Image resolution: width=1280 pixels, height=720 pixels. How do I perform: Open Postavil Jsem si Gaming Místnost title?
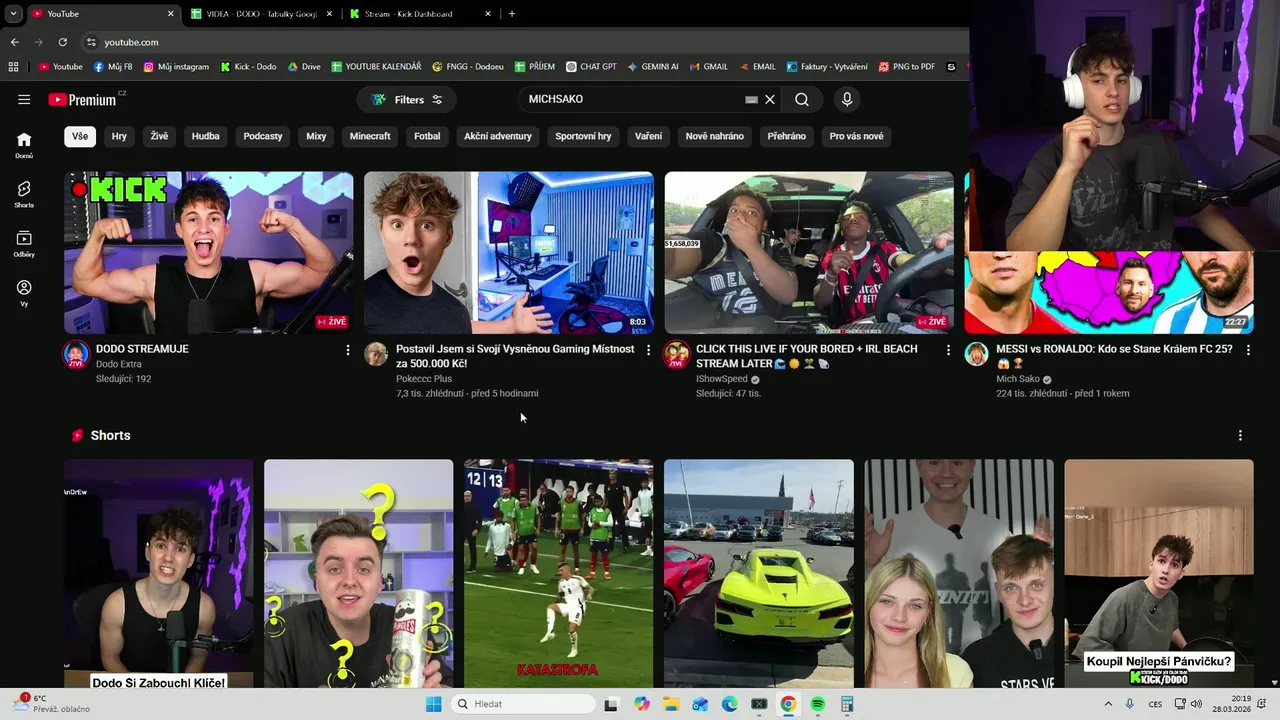(x=515, y=356)
